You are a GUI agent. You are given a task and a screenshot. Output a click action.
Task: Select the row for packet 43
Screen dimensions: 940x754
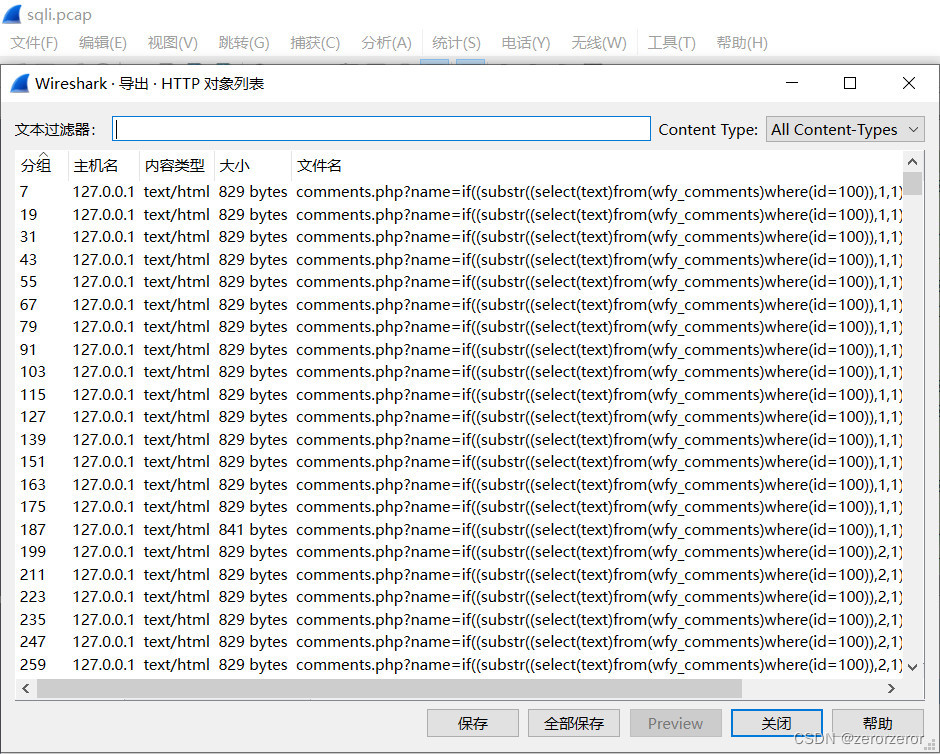pos(459,260)
